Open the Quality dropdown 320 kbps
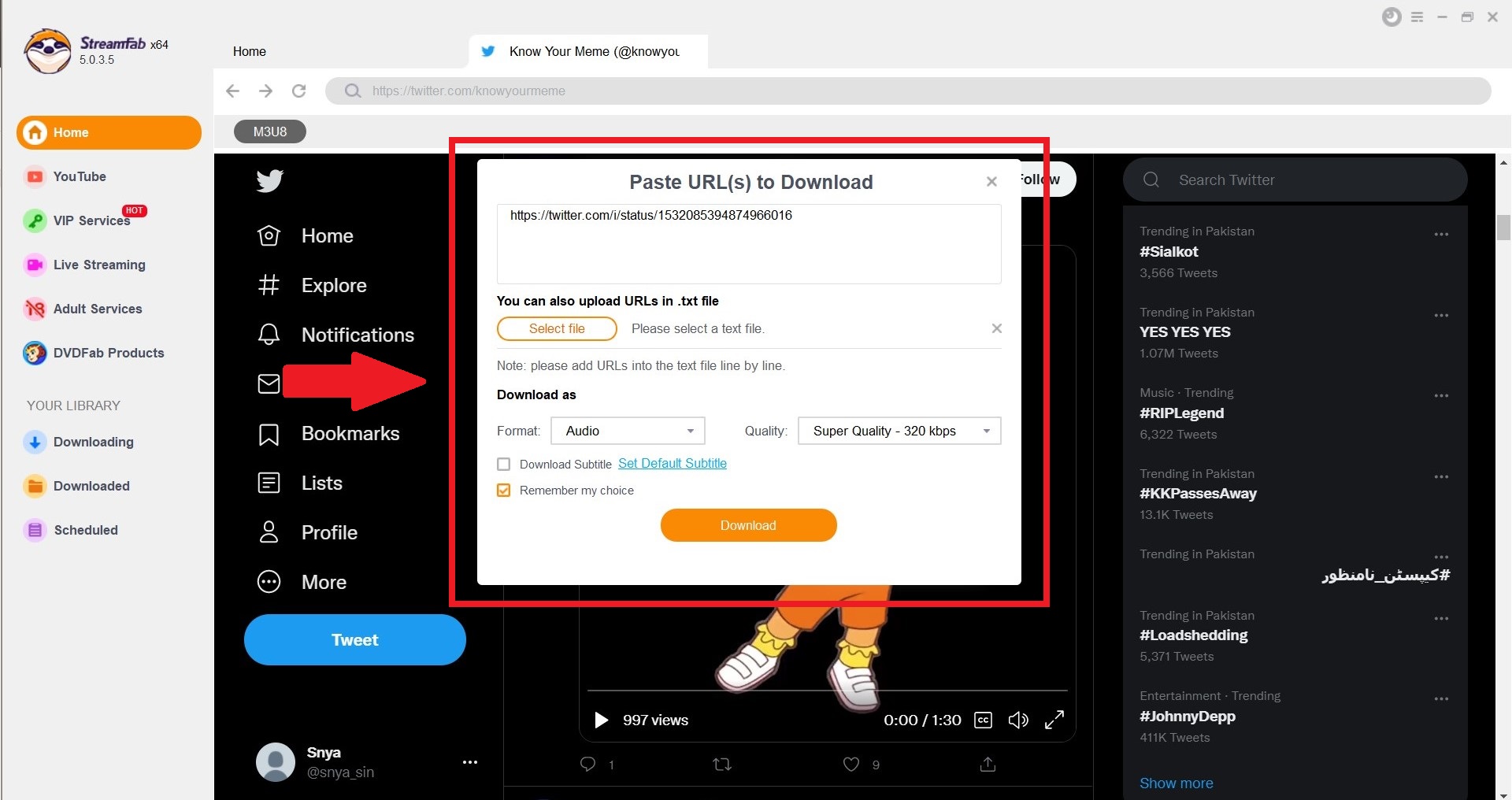The image size is (1512, 800). tap(899, 431)
